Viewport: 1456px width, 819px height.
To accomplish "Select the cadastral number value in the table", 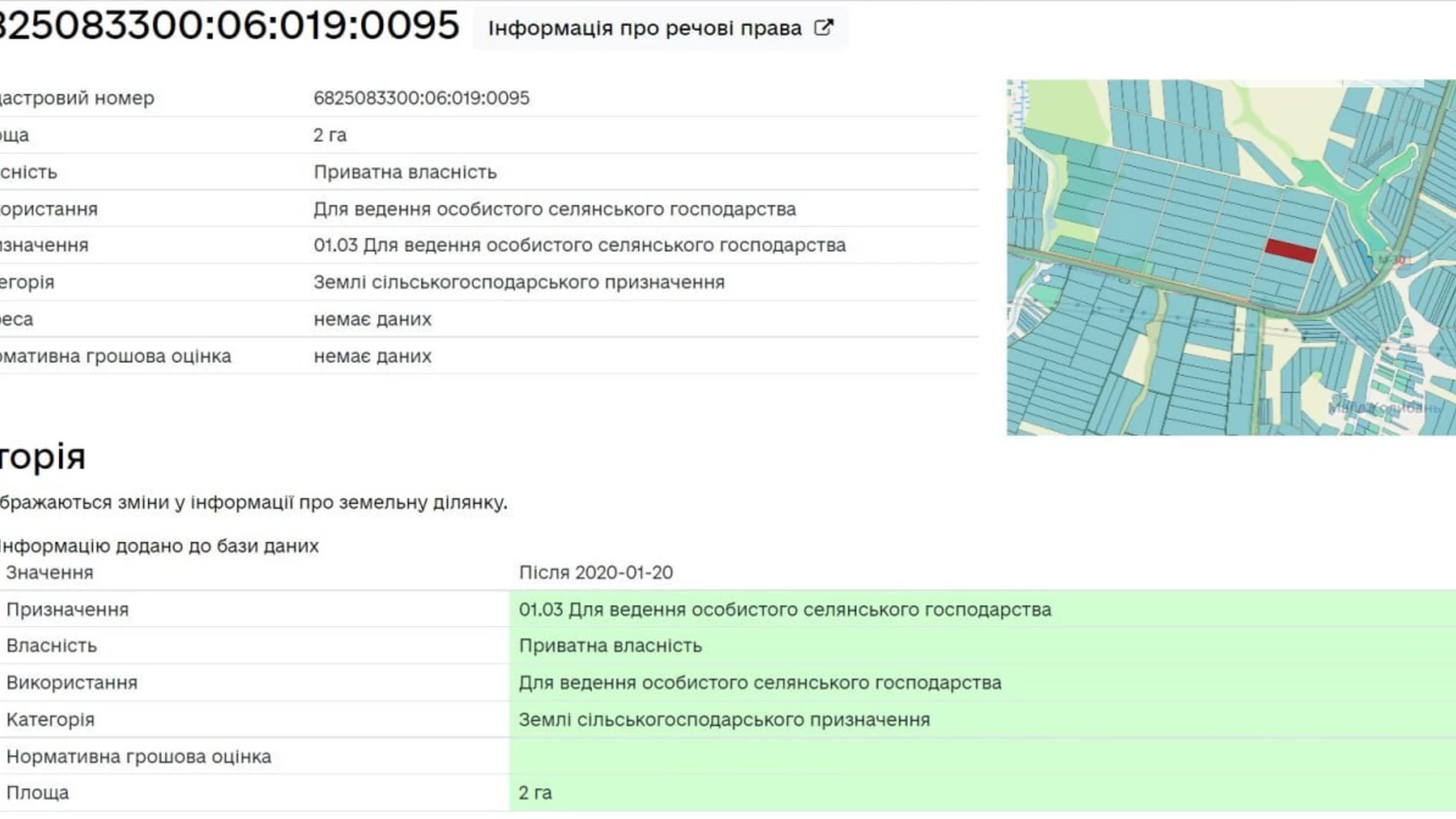I will (421, 98).
